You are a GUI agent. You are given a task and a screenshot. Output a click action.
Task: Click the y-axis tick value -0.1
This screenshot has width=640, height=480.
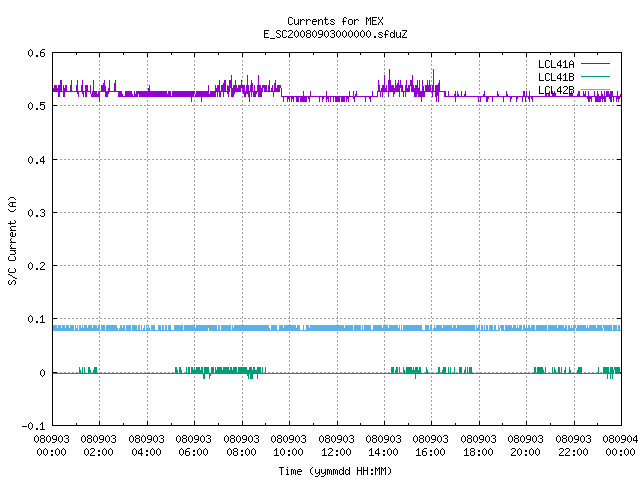pos(33,426)
